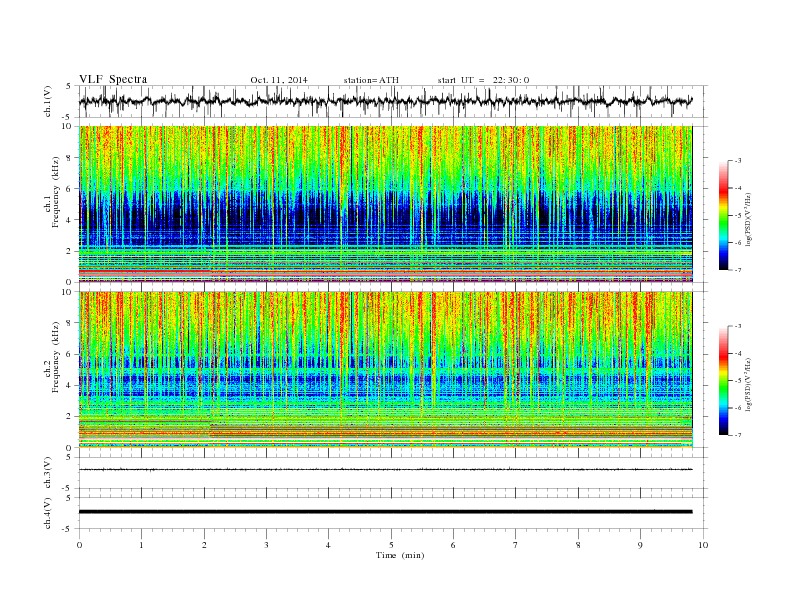This screenshot has width=792, height=612.
Task: Click the time axis tick label '5'
Action: click(391, 545)
